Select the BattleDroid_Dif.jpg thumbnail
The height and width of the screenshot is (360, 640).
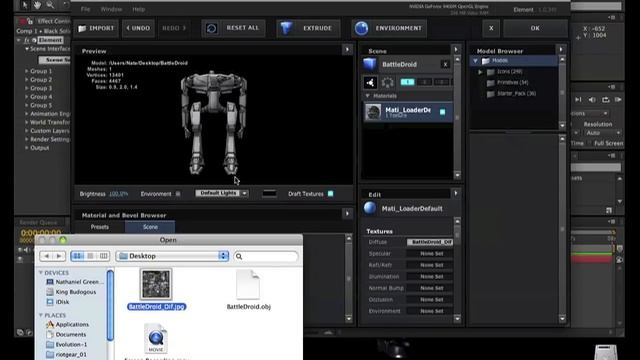click(x=156, y=284)
